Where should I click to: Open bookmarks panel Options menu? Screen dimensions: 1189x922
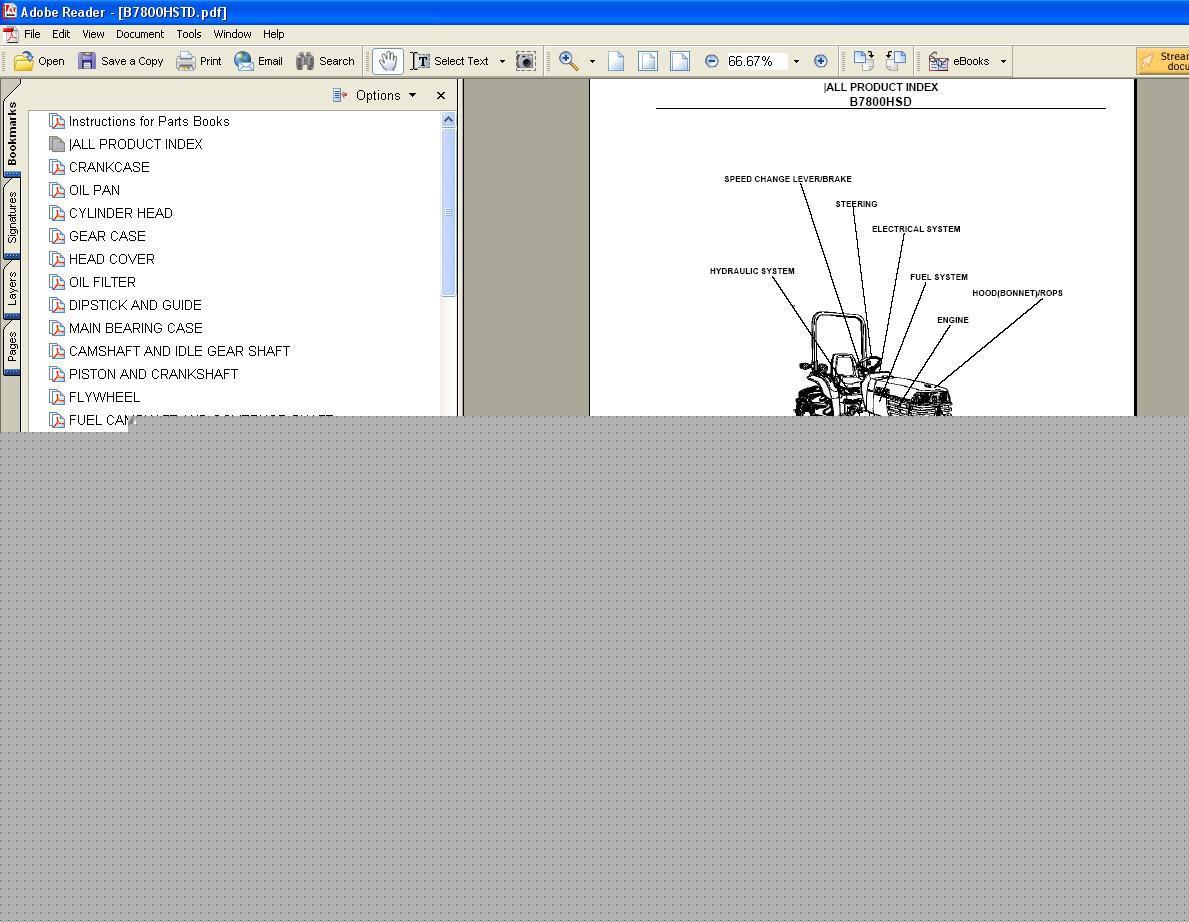(375, 96)
